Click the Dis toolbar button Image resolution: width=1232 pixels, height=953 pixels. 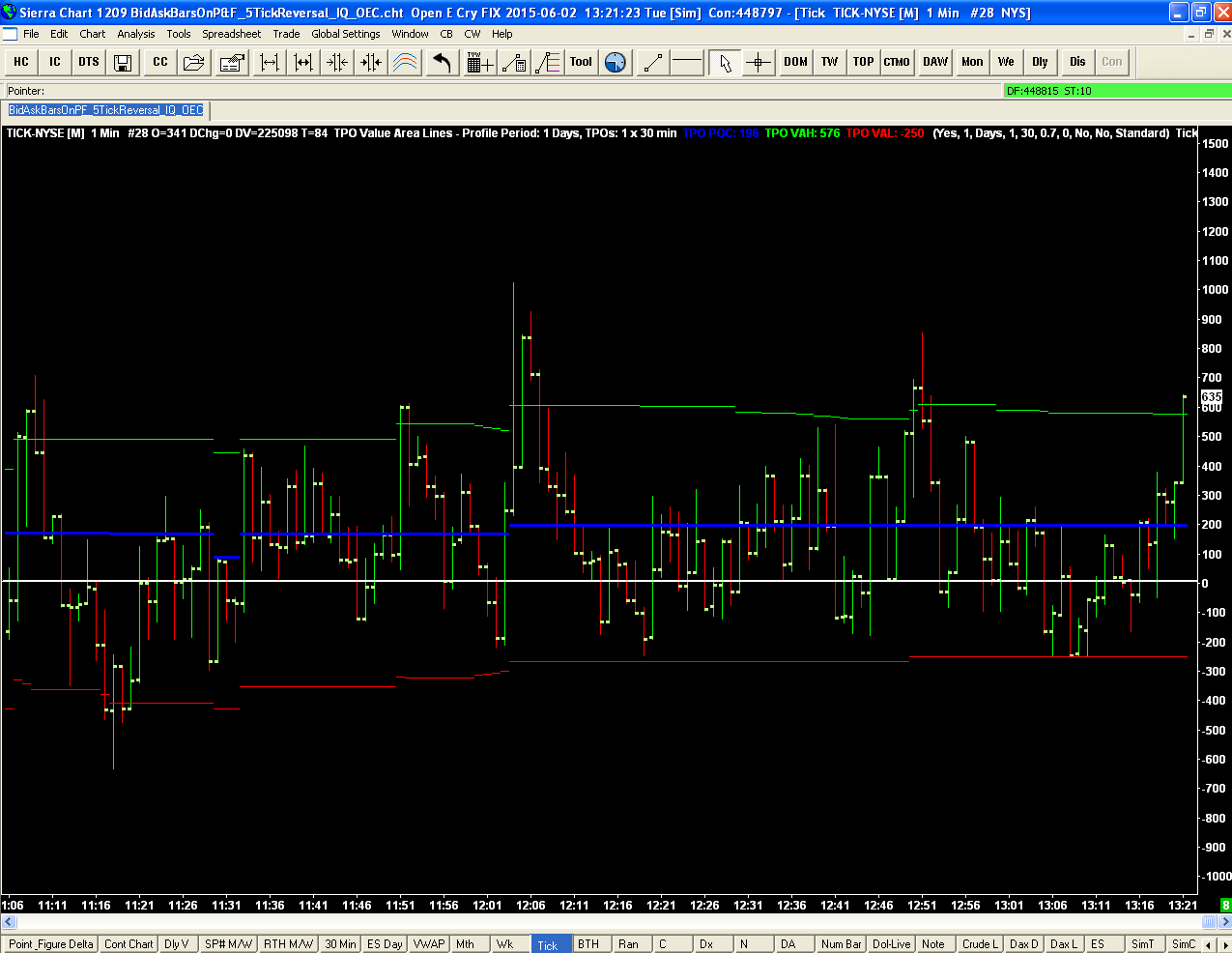click(x=1078, y=62)
